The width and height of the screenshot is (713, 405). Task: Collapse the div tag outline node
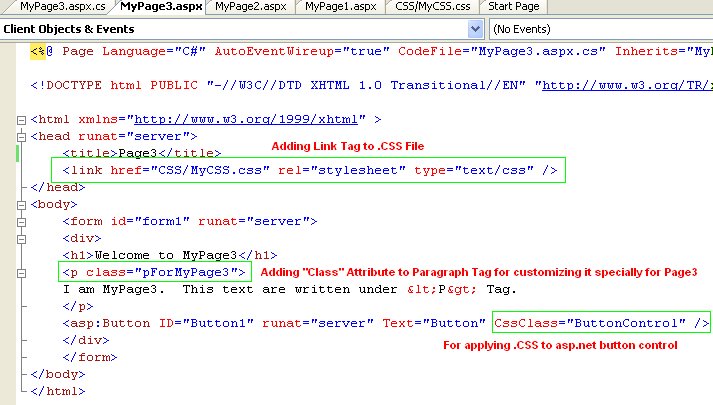pyautogui.click(x=21, y=239)
